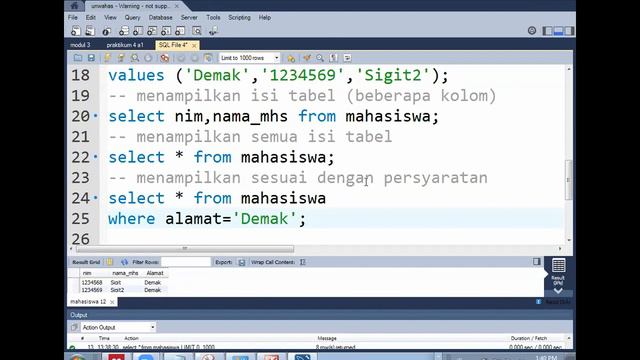Open the Edit menu

(91, 18)
